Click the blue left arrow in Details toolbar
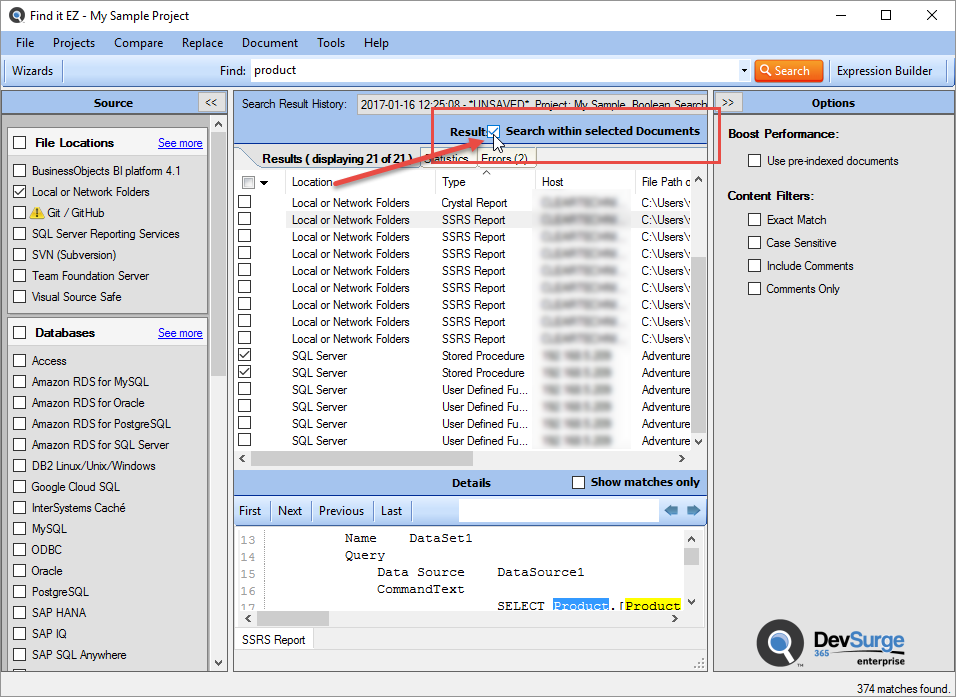 point(671,510)
